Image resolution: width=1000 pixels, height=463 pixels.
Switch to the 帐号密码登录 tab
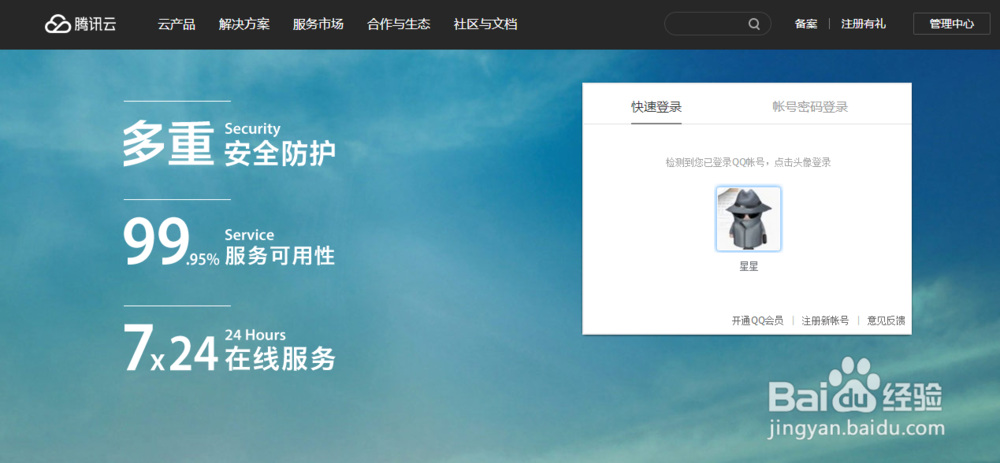(810, 107)
